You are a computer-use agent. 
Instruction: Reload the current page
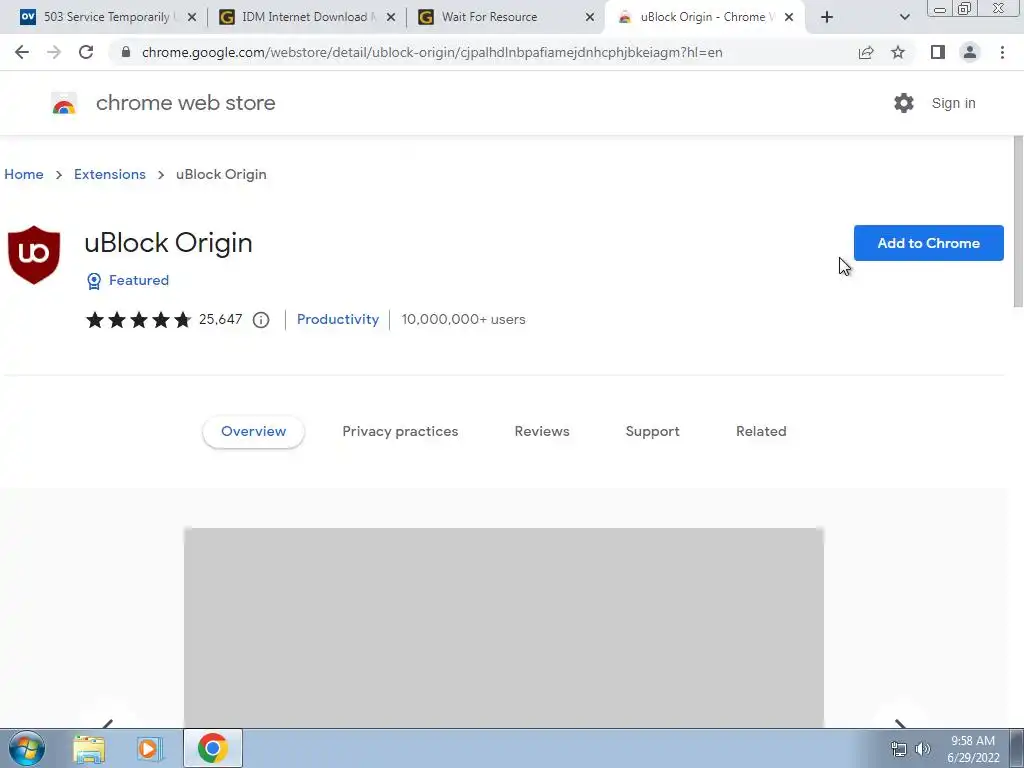pos(86,52)
